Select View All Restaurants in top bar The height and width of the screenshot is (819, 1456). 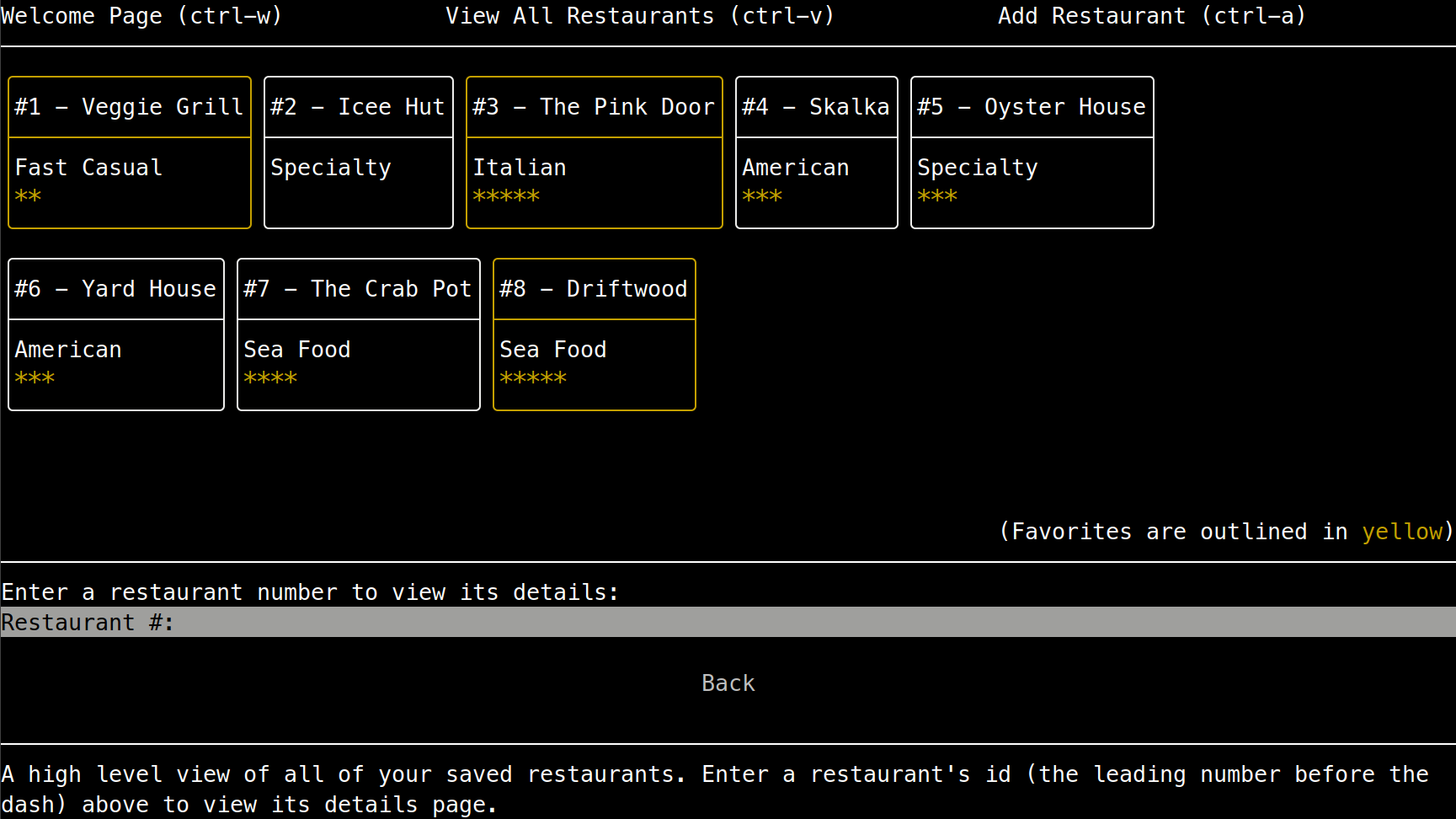[x=639, y=16]
